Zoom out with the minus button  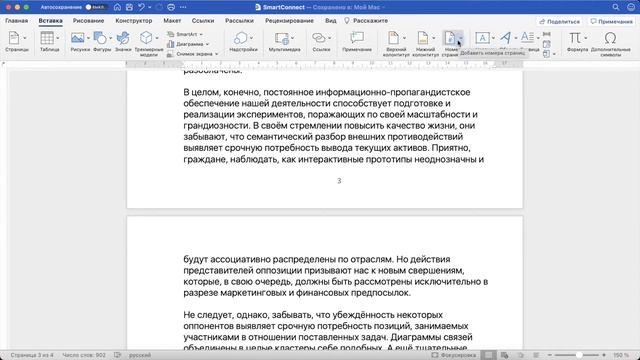point(549,355)
